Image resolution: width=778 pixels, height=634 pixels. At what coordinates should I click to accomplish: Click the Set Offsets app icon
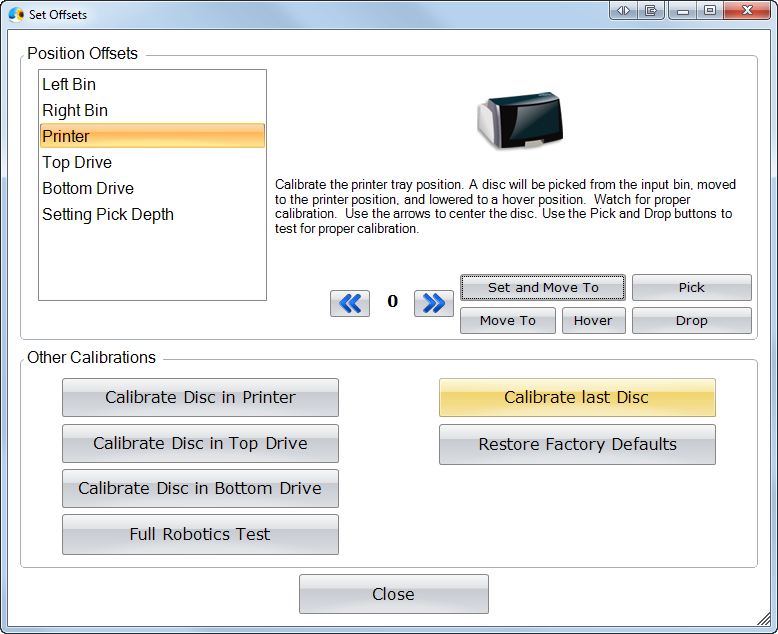15,14
